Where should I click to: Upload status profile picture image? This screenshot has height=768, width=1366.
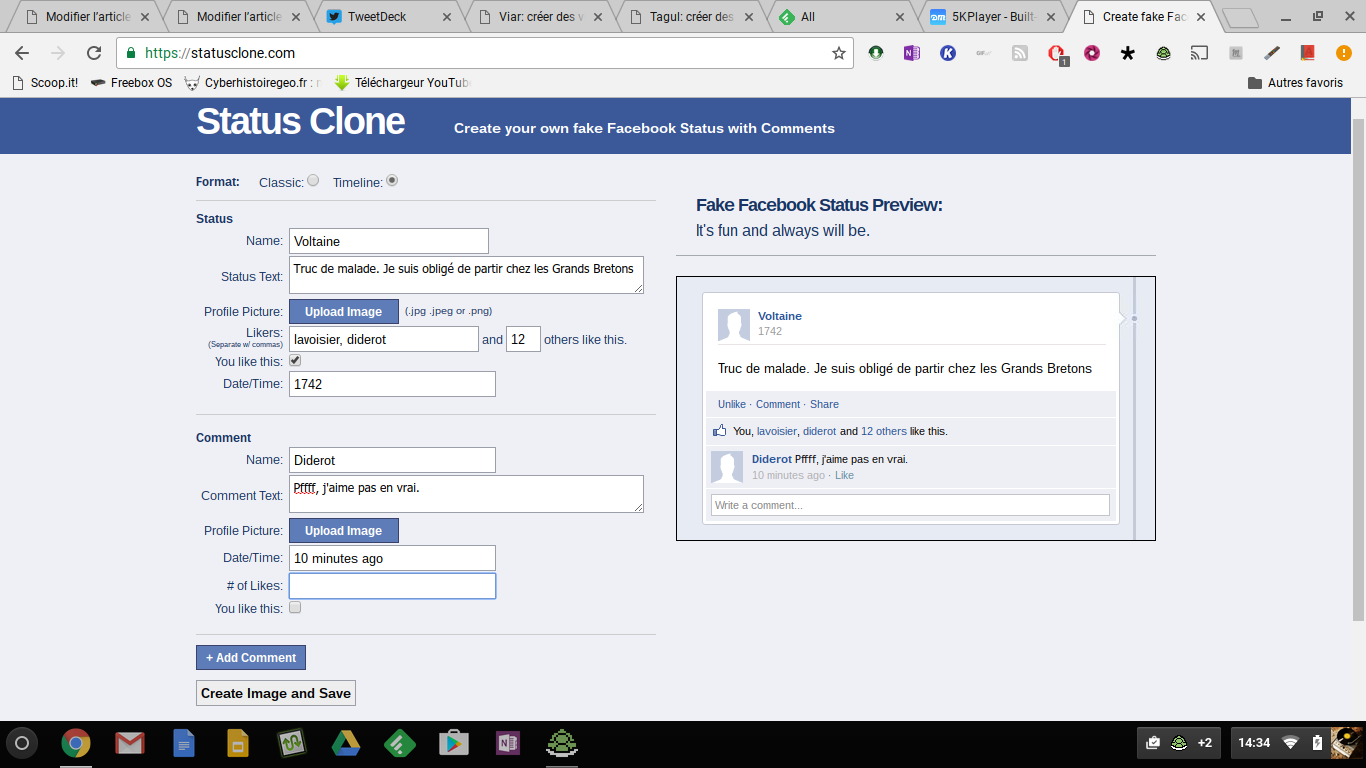click(344, 312)
